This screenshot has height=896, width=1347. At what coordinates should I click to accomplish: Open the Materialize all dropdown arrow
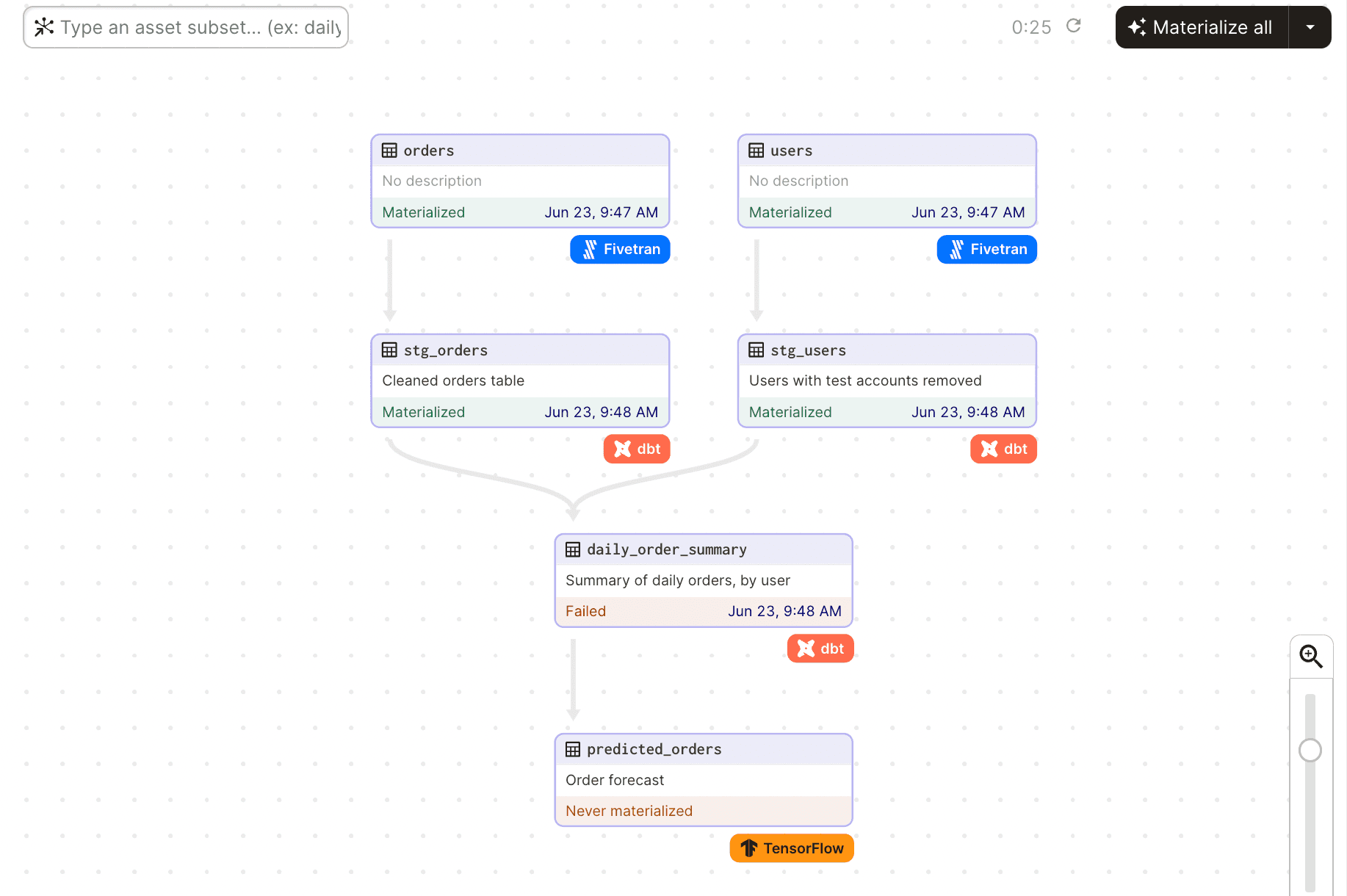1310,26
